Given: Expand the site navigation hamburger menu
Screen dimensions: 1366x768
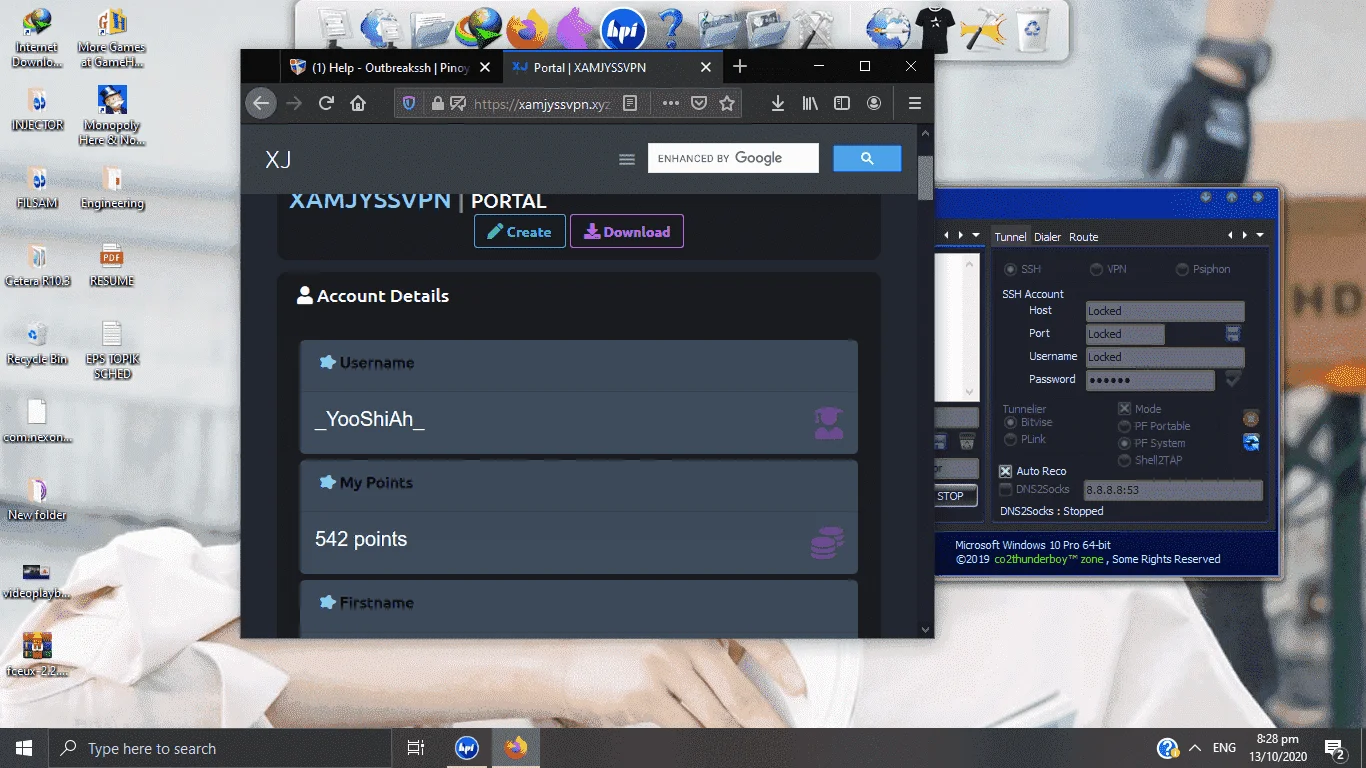Looking at the screenshot, I should coord(627,159).
